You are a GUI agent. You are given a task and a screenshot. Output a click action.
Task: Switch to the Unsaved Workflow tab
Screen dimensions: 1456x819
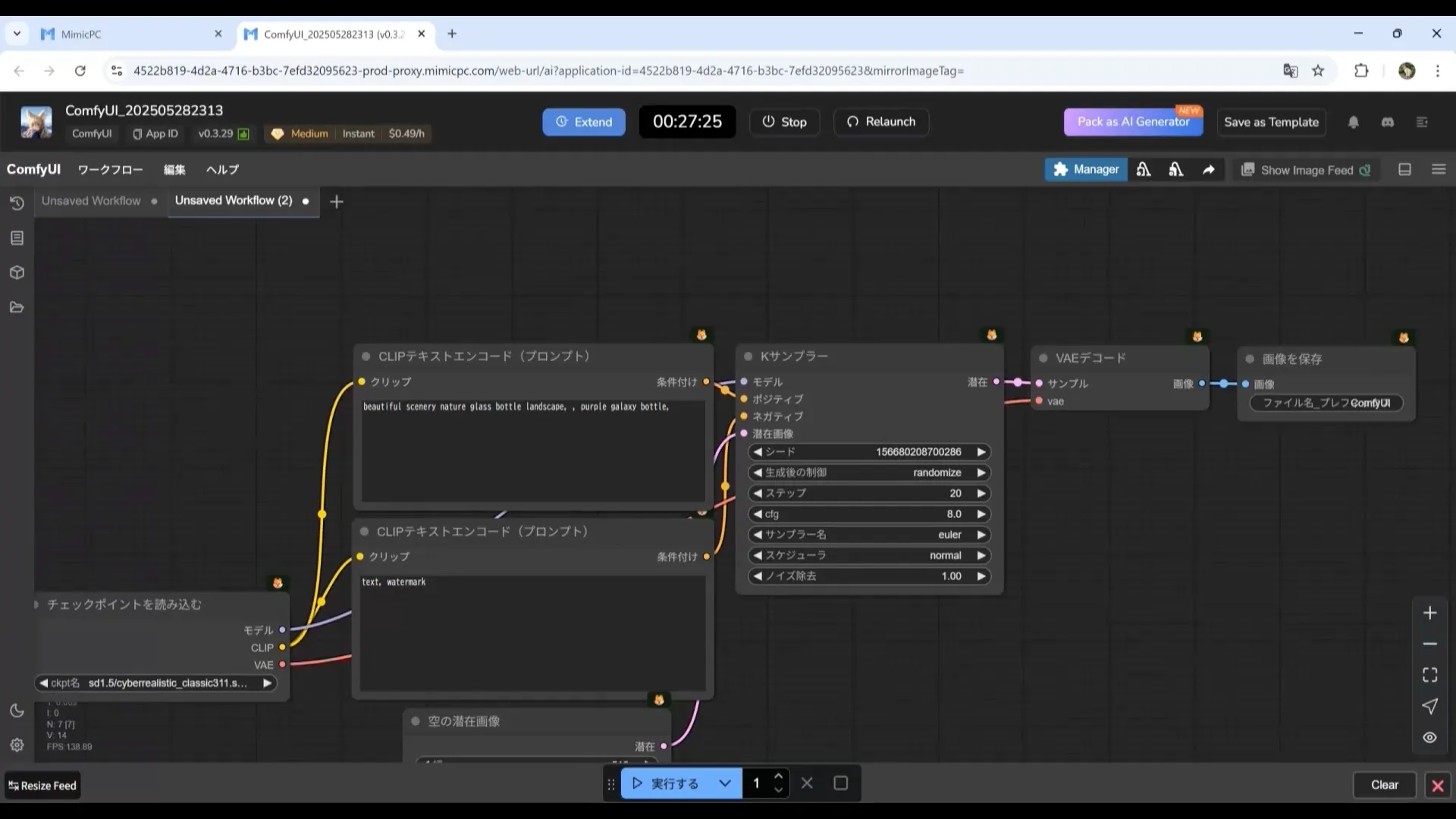[91, 200]
